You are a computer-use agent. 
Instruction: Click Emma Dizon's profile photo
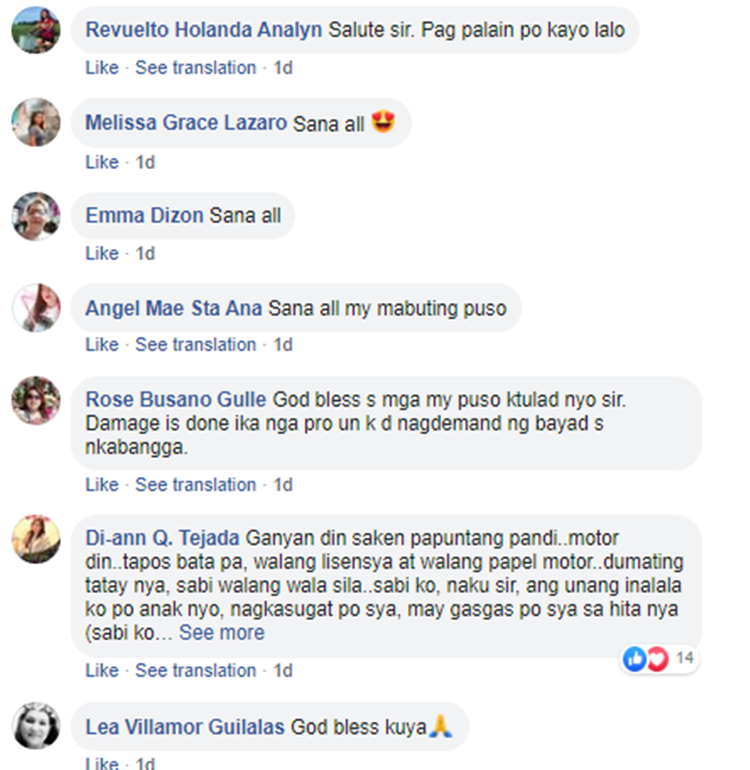[36, 216]
